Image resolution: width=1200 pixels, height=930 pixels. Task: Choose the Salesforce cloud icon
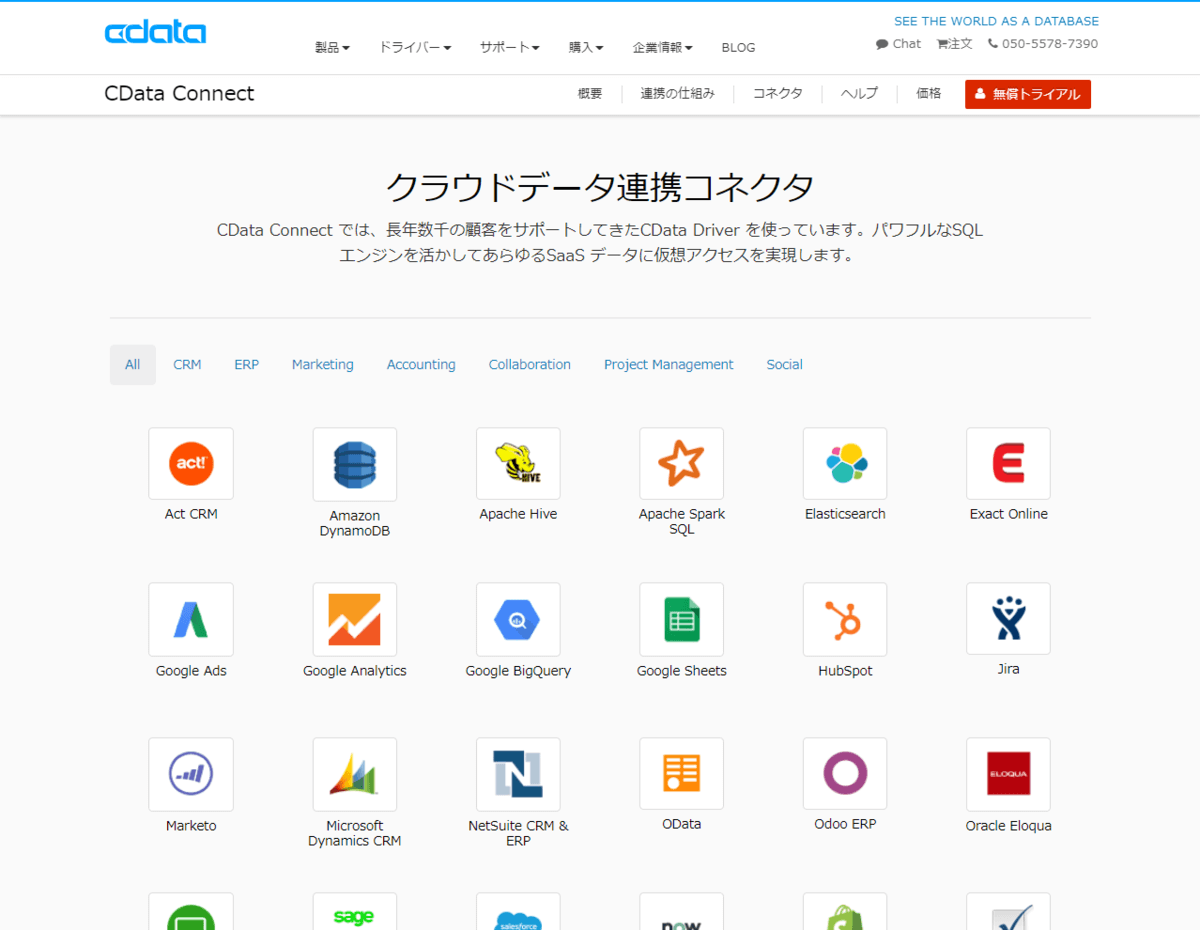coord(518,912)
